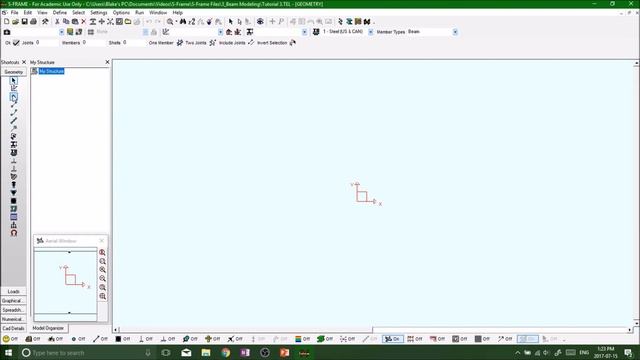This screenshot has width=640, height=360.
Task: Open the File menu
Action: (x=14, y=13)
